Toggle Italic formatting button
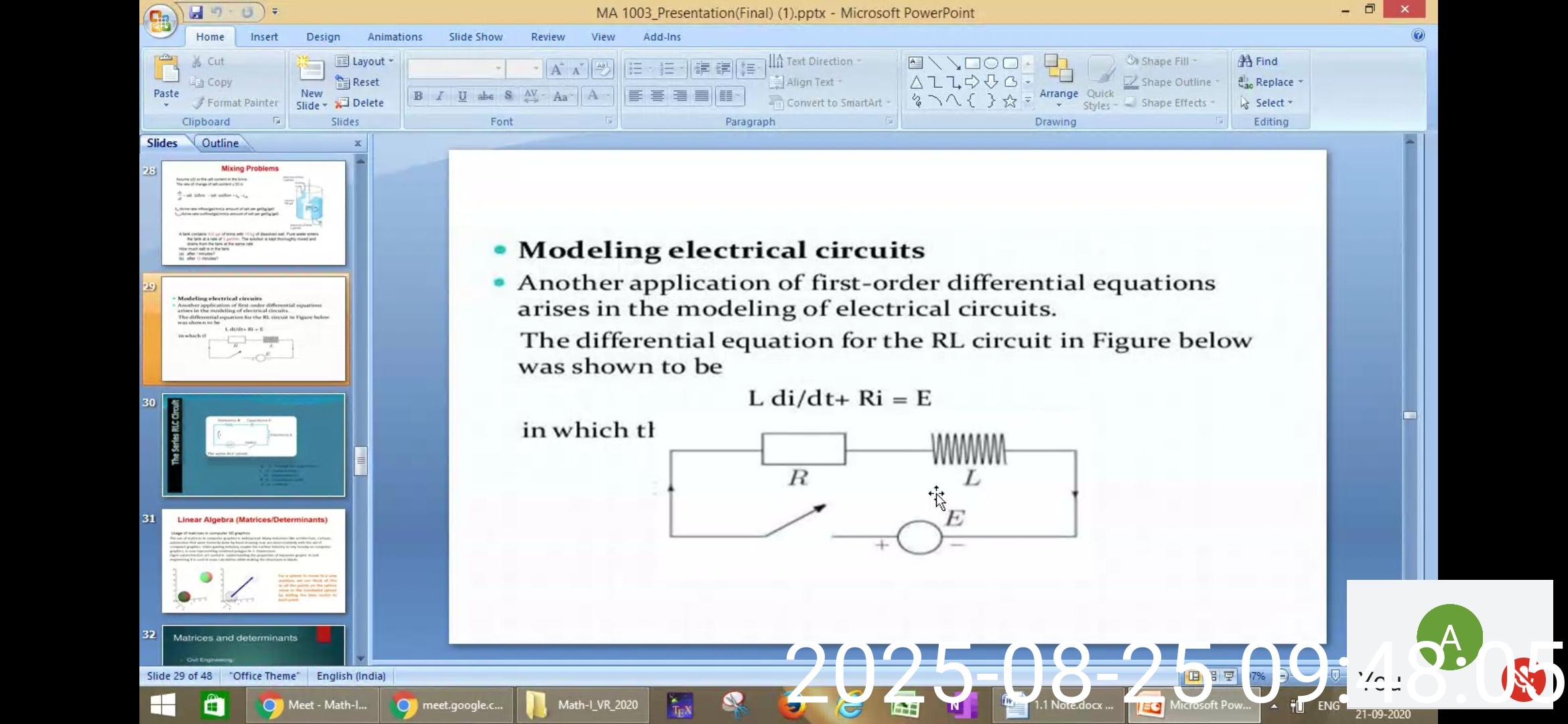Image resolution: width=1568 pixels, height=724 pixels. [x=440, y=96]
